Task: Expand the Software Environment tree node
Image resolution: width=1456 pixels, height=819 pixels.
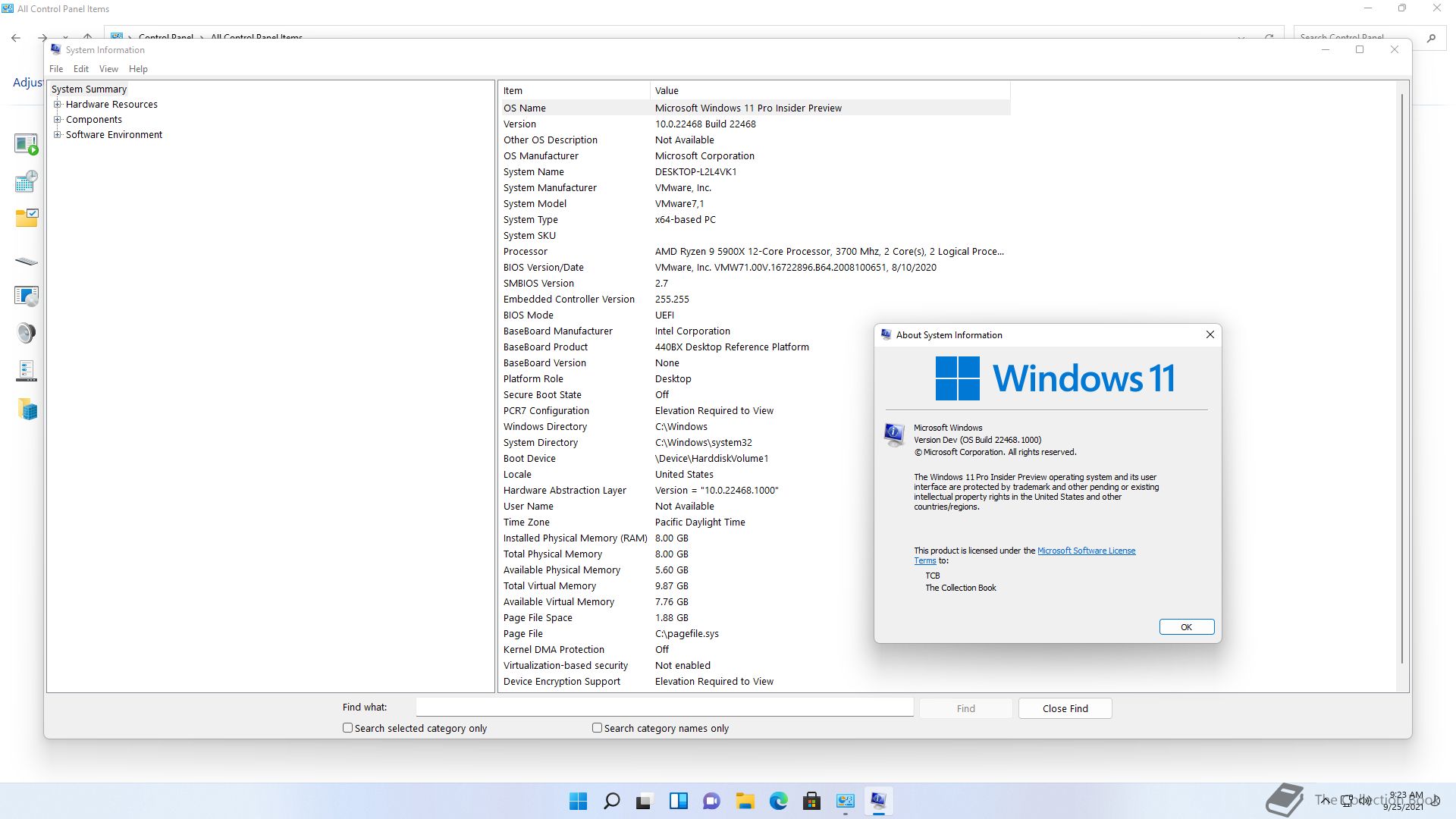Action: [x=58, y=135]
